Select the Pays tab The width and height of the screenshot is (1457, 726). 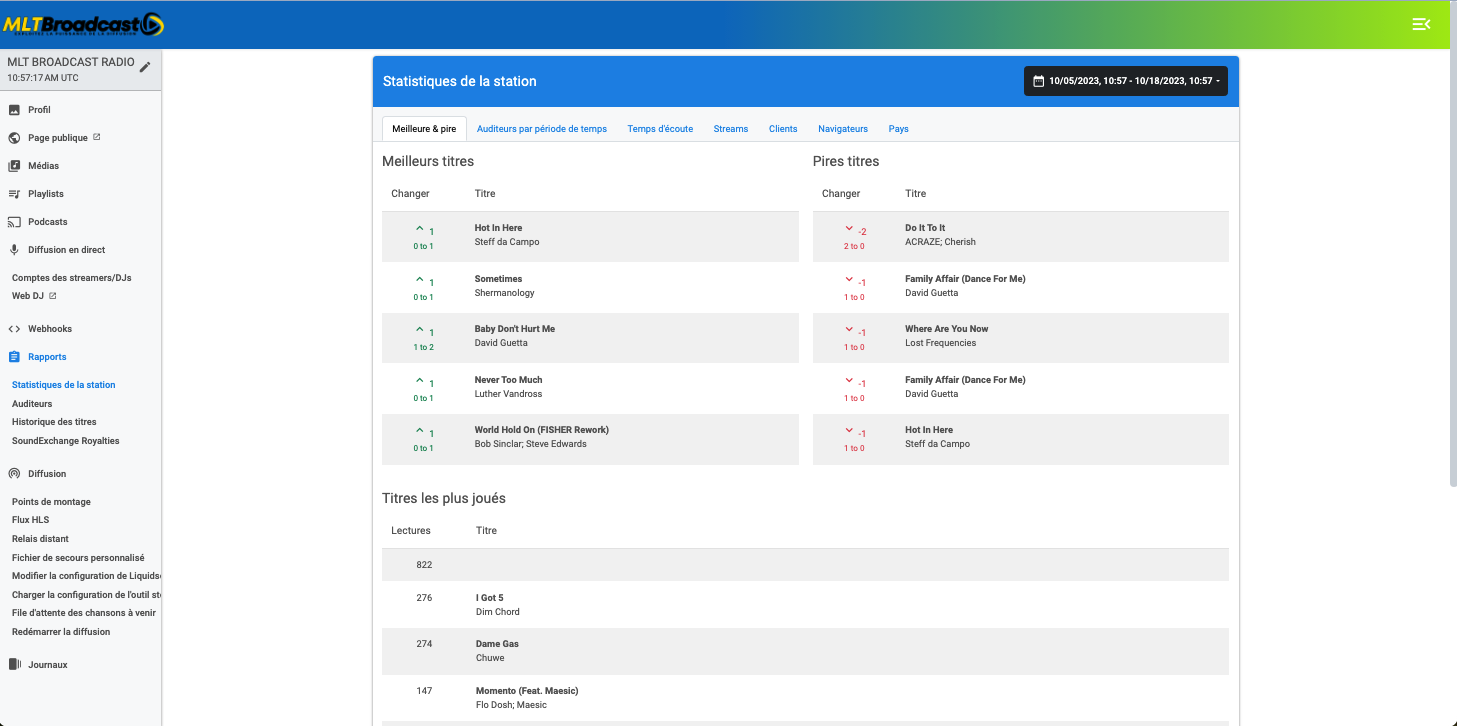point(898,129)
